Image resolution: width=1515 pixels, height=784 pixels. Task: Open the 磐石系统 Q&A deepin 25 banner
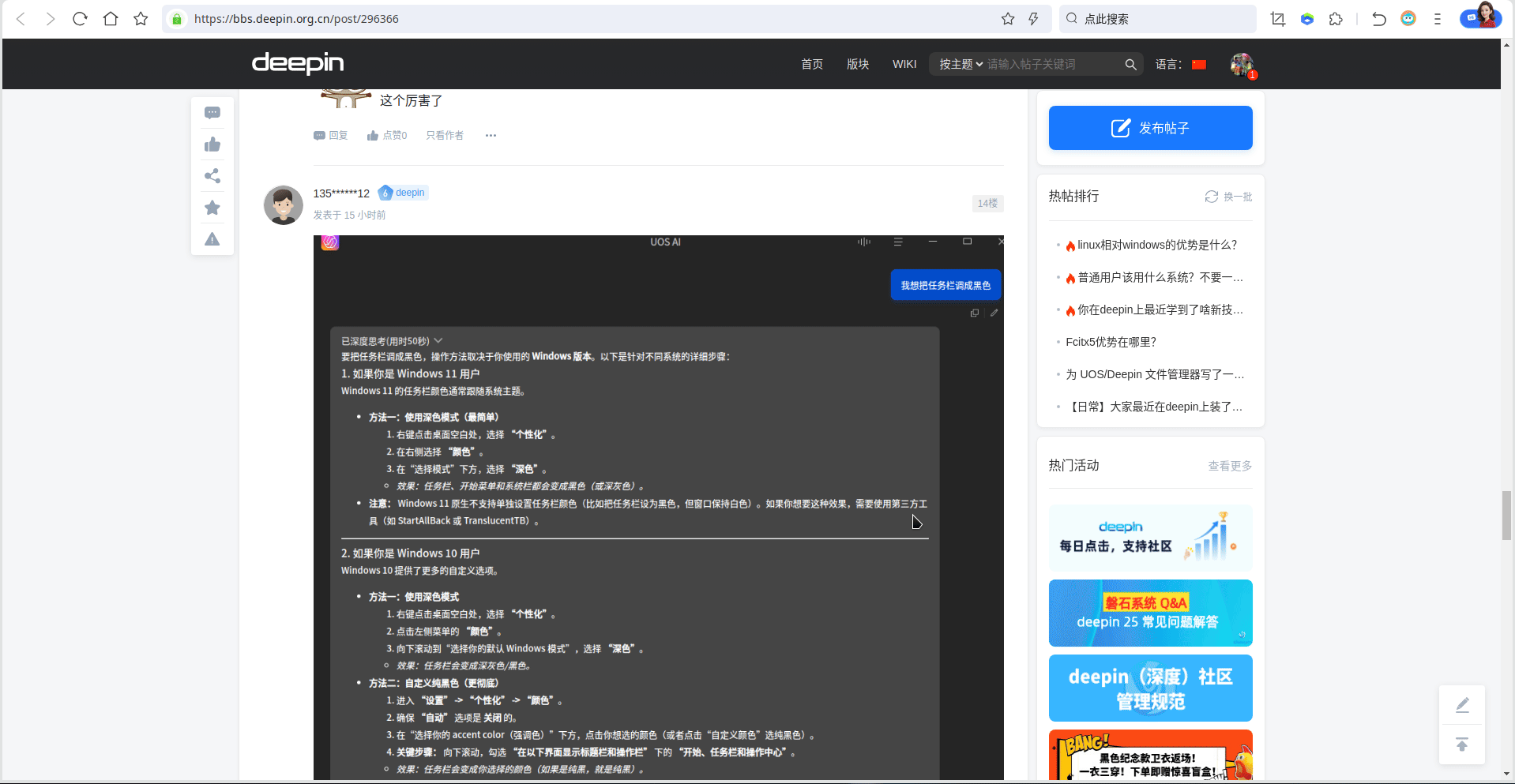[x=1151, y=613]
